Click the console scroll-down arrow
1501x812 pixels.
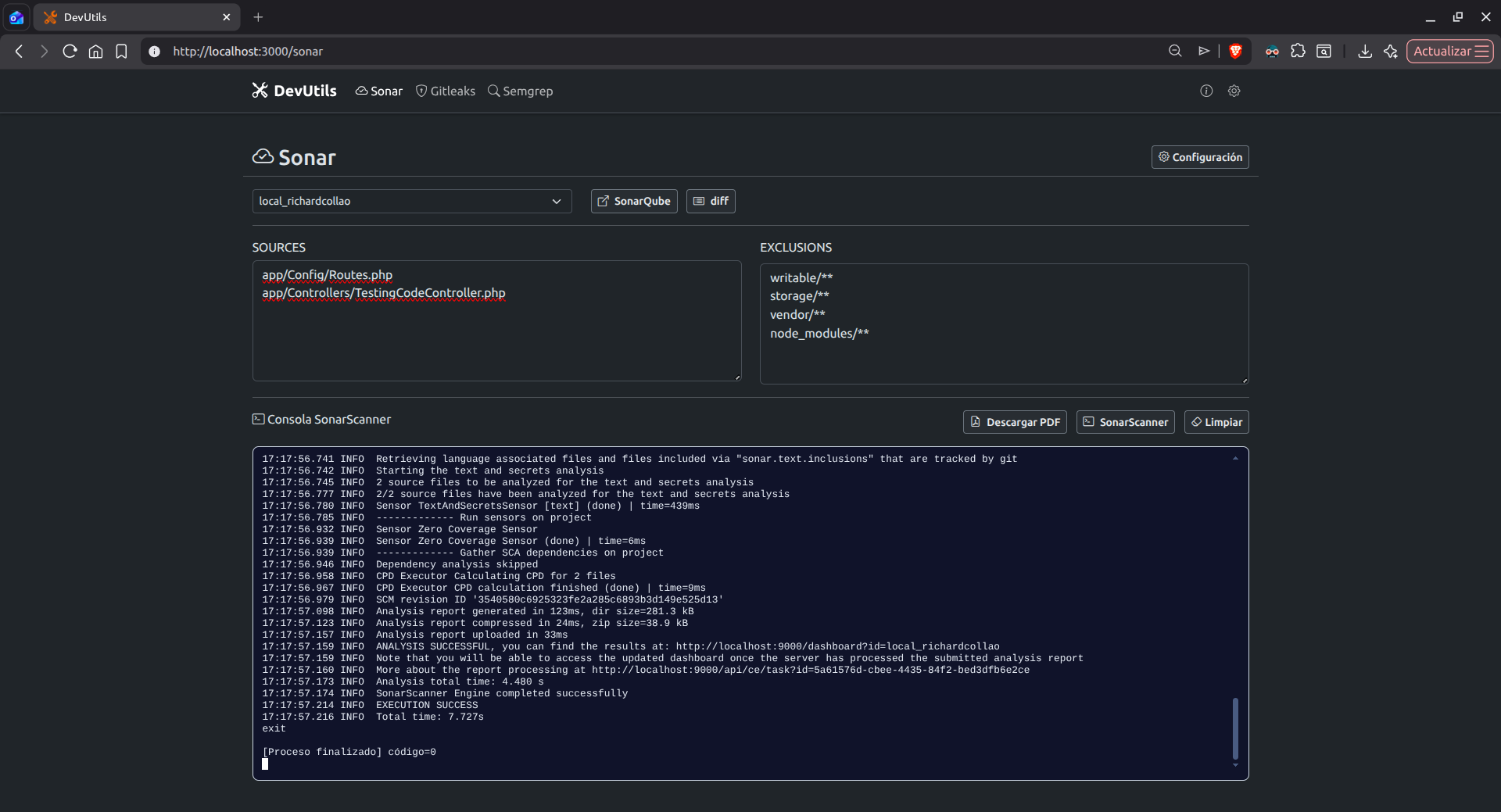pos(1235,766)
